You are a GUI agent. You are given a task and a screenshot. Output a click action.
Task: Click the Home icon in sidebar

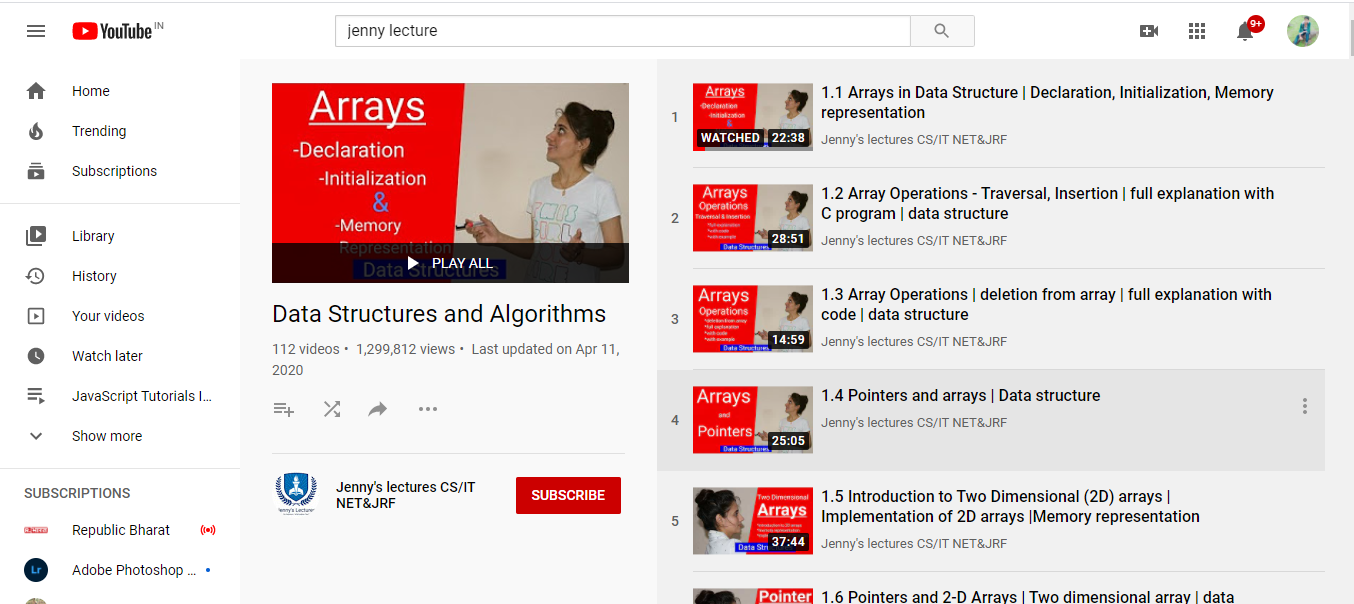coord(36,91)
